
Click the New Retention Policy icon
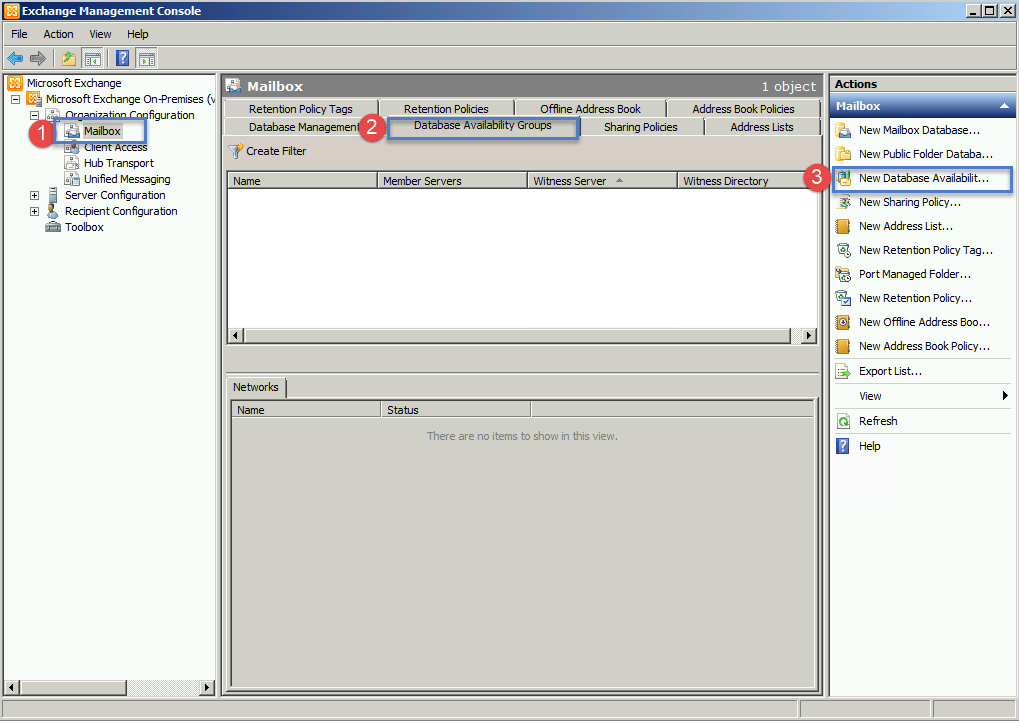coord(844,298)
